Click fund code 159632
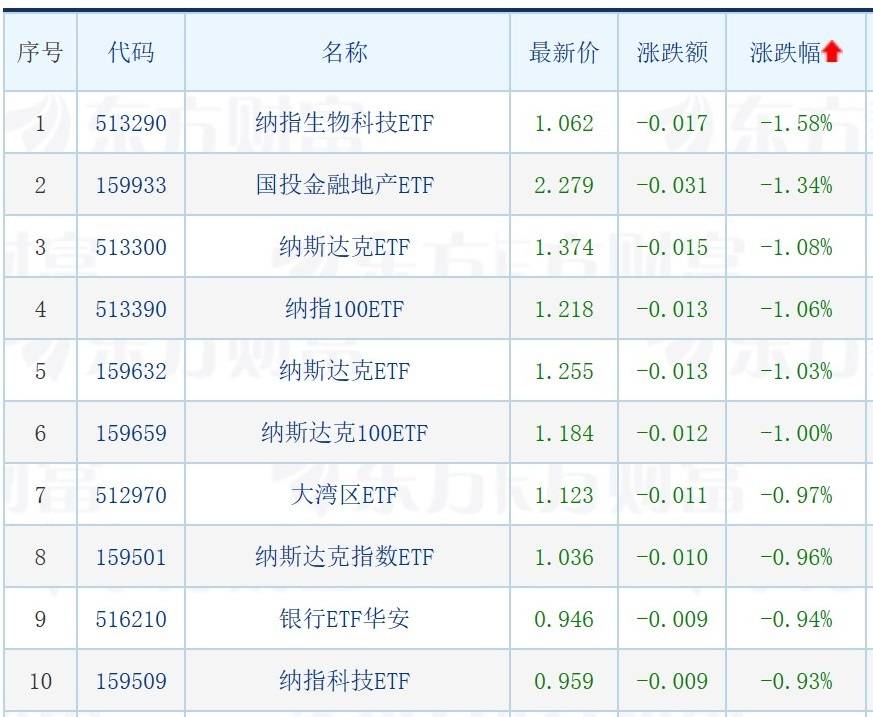Viewport: 873px width, 717px height. point(131,372)
